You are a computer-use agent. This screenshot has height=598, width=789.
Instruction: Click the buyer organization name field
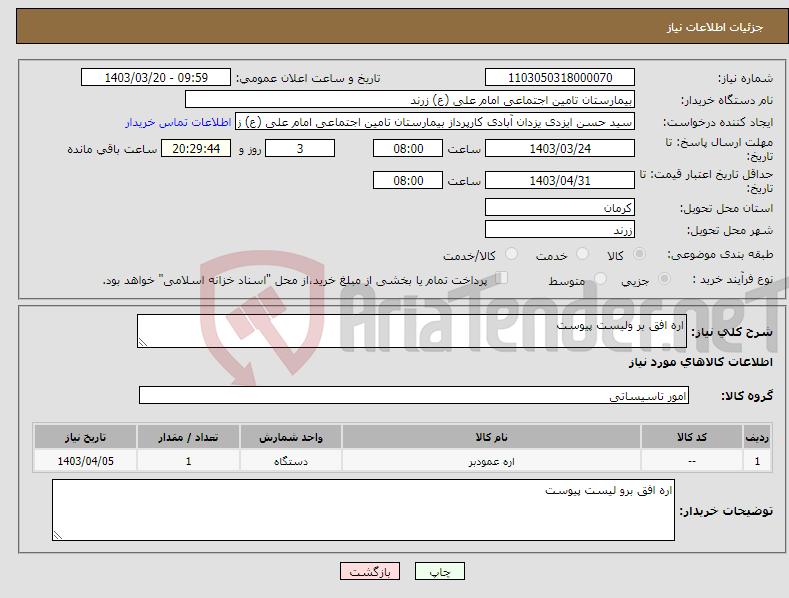click(x=410, y=100)
